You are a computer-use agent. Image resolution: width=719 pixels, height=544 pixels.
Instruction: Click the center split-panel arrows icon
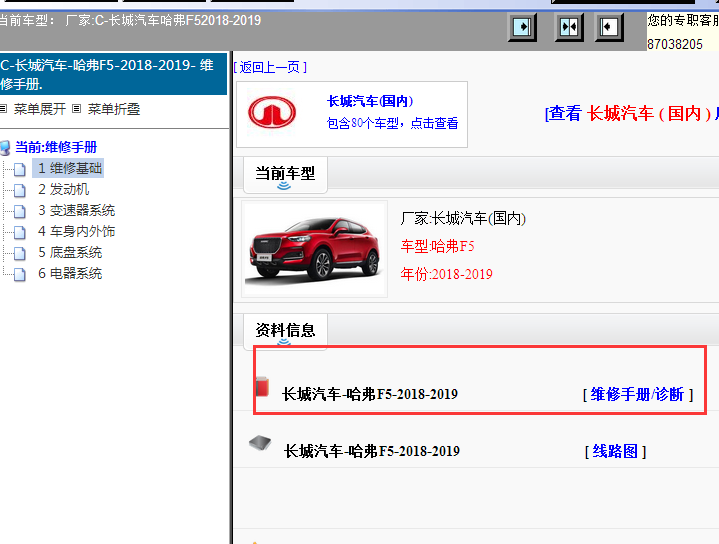coord(569,27)
